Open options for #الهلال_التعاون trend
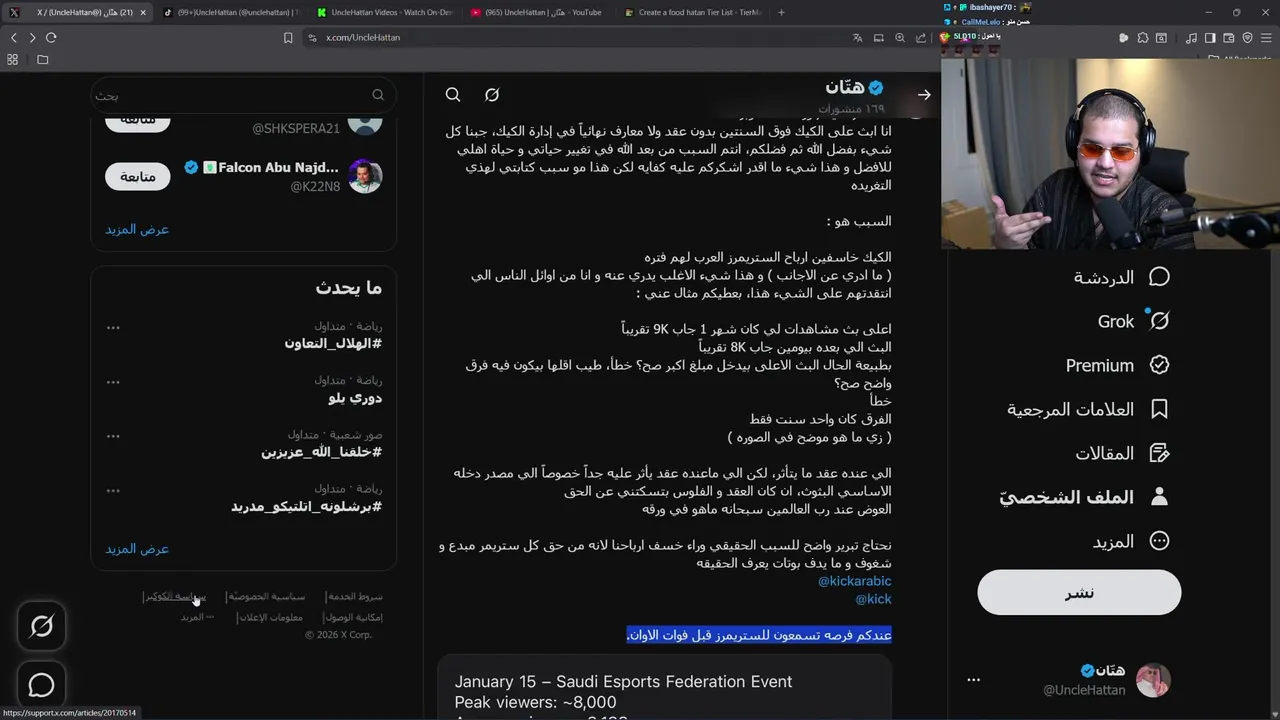Image resolution: width=1280 pixels, height=720 pixels. click(x=113, y=327)
